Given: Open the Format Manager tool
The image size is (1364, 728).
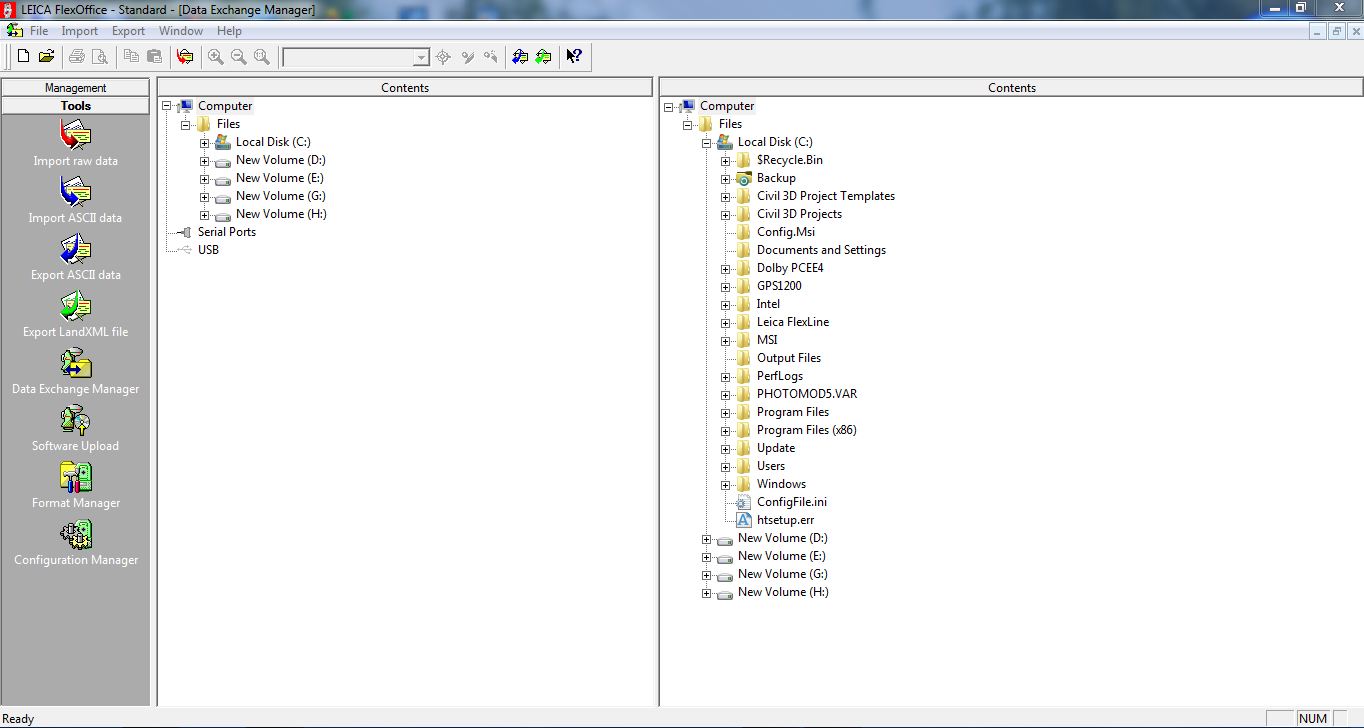Looking at the screenshot, I should coord(75,485).
